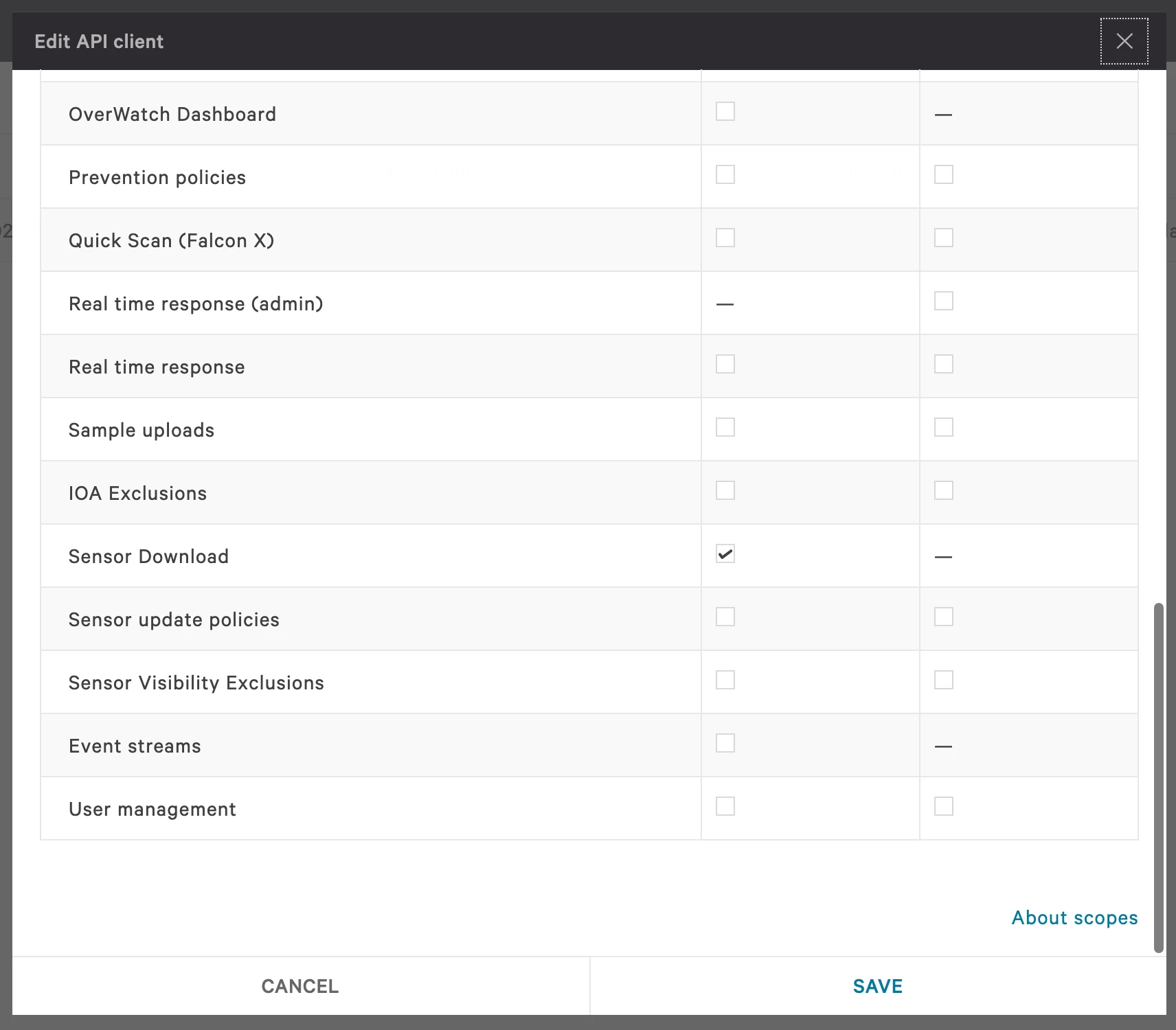Image resolution: width=1176 pixels, height=1030 pixels.
Task: Uncheck Sensor Download read checkbox
Action: coord(725,553)
